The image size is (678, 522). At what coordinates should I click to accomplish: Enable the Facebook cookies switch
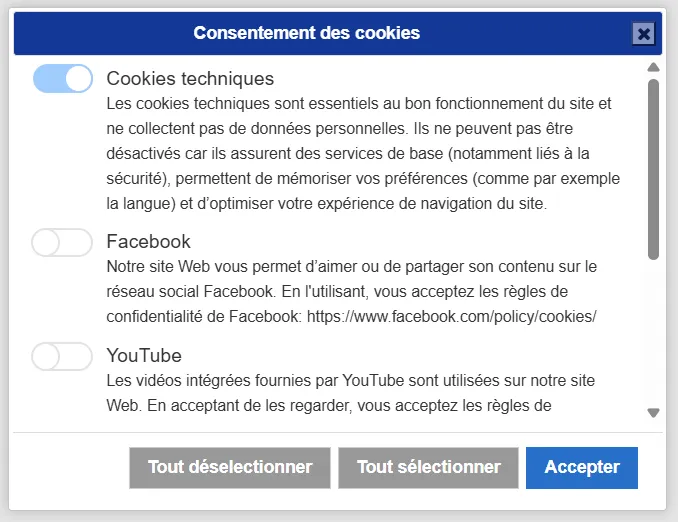click(x=62, y=242)
